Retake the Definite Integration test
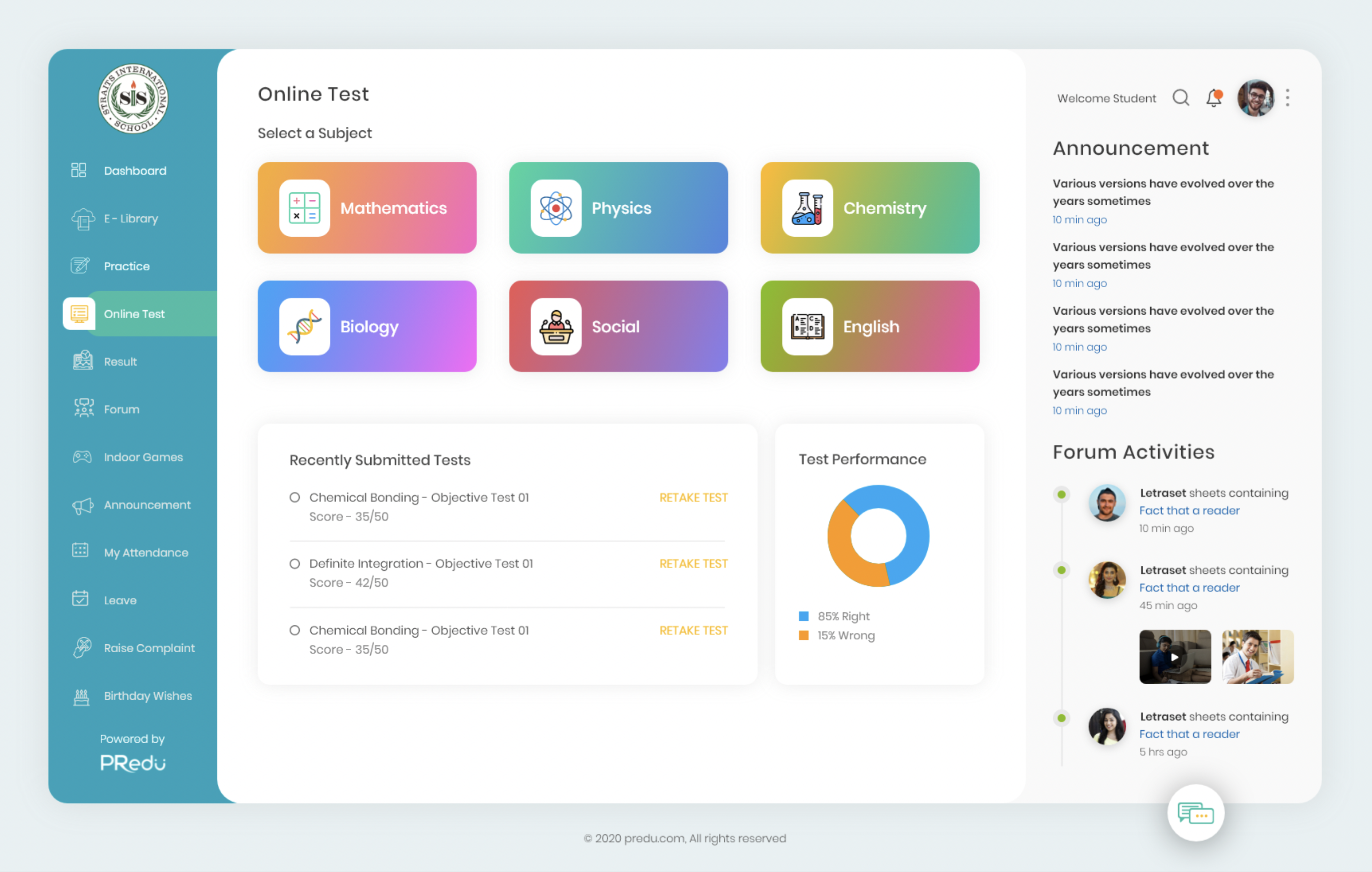The image size is (1372, 872). pyautogui.click(x=693, y=563)
